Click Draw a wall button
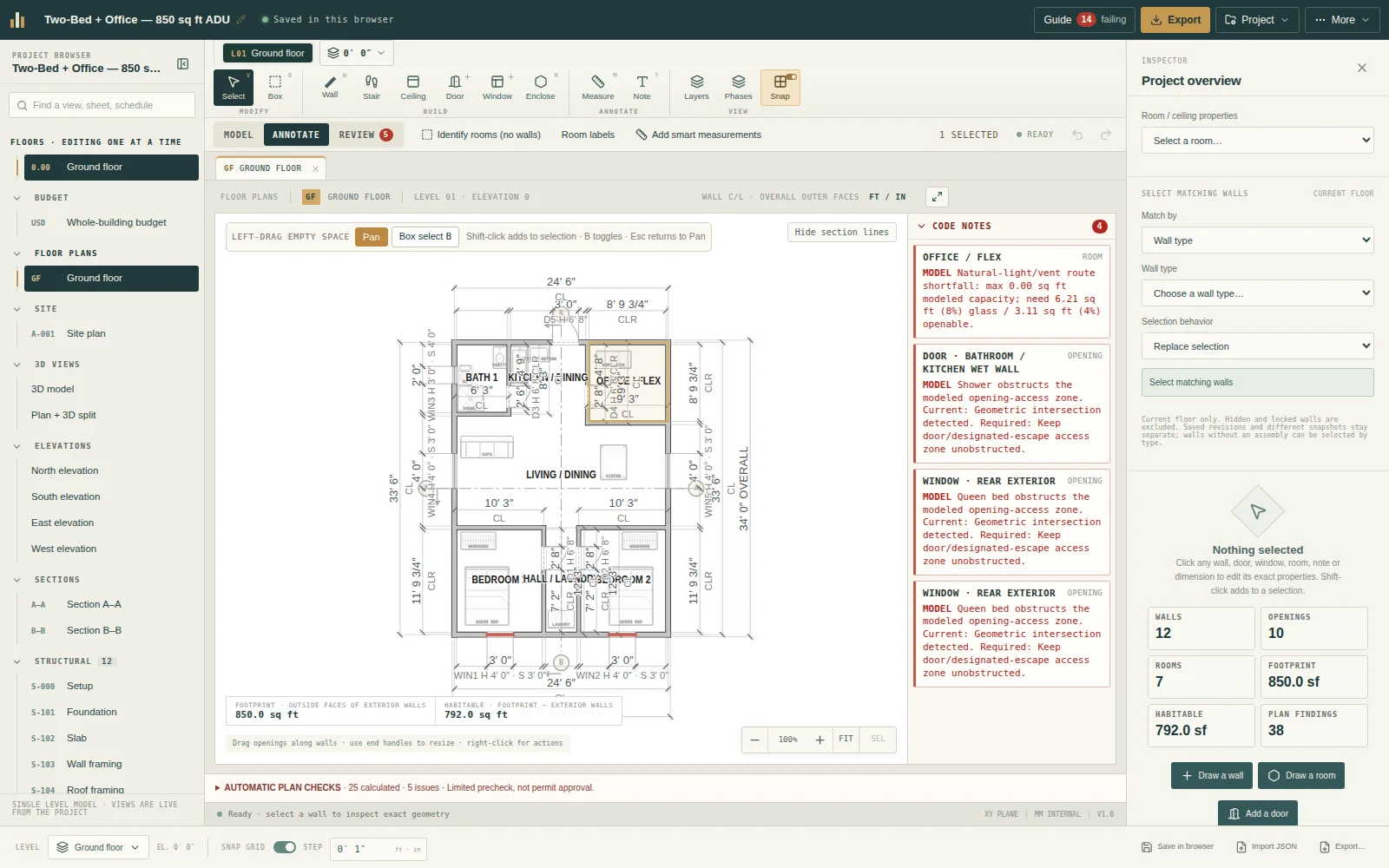The height and width of the screenshot is (868, 1389). click(x=1212, y=775)
